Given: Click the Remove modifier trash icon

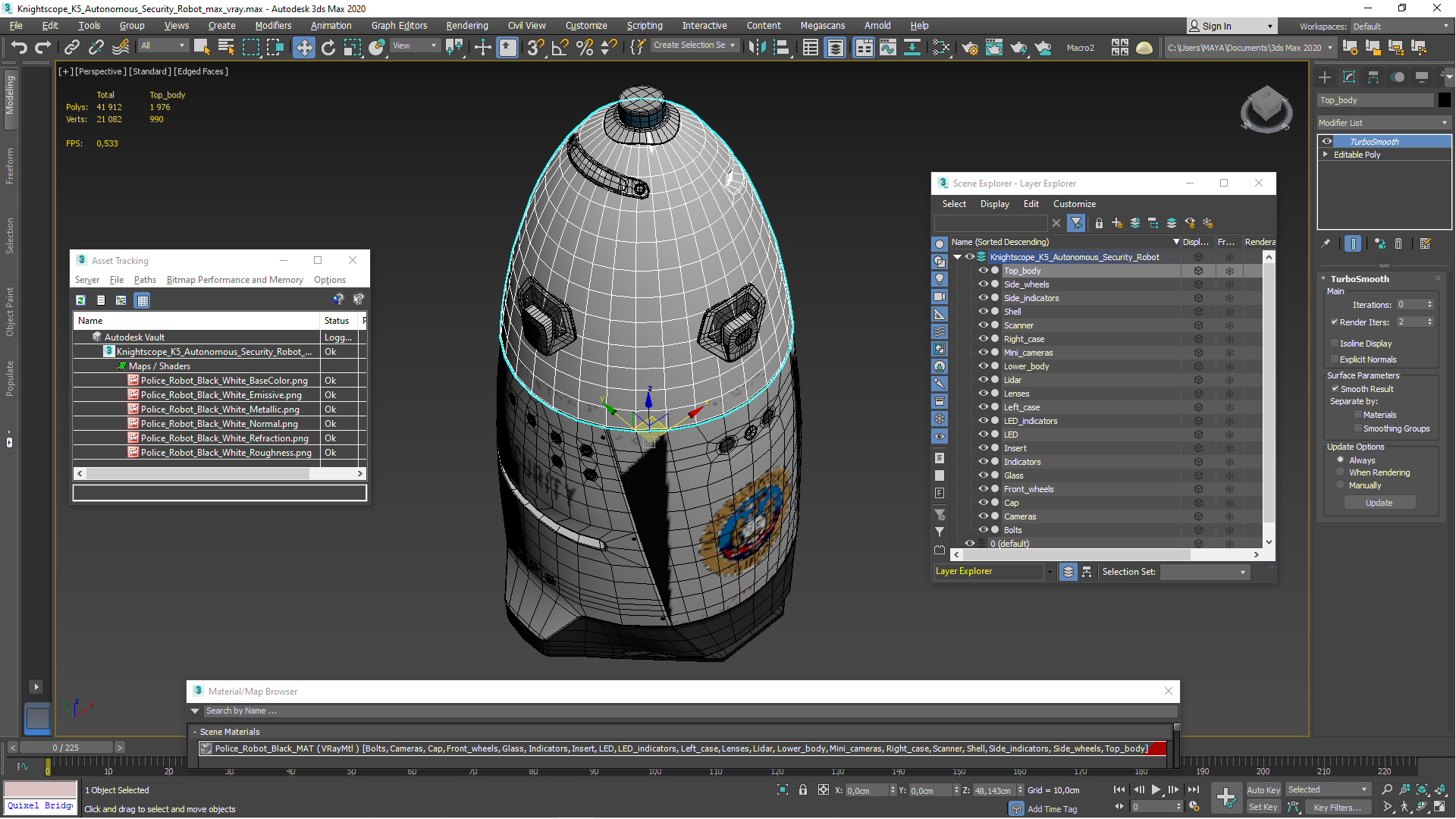Looking at the screenshot, I should 1398,243.
